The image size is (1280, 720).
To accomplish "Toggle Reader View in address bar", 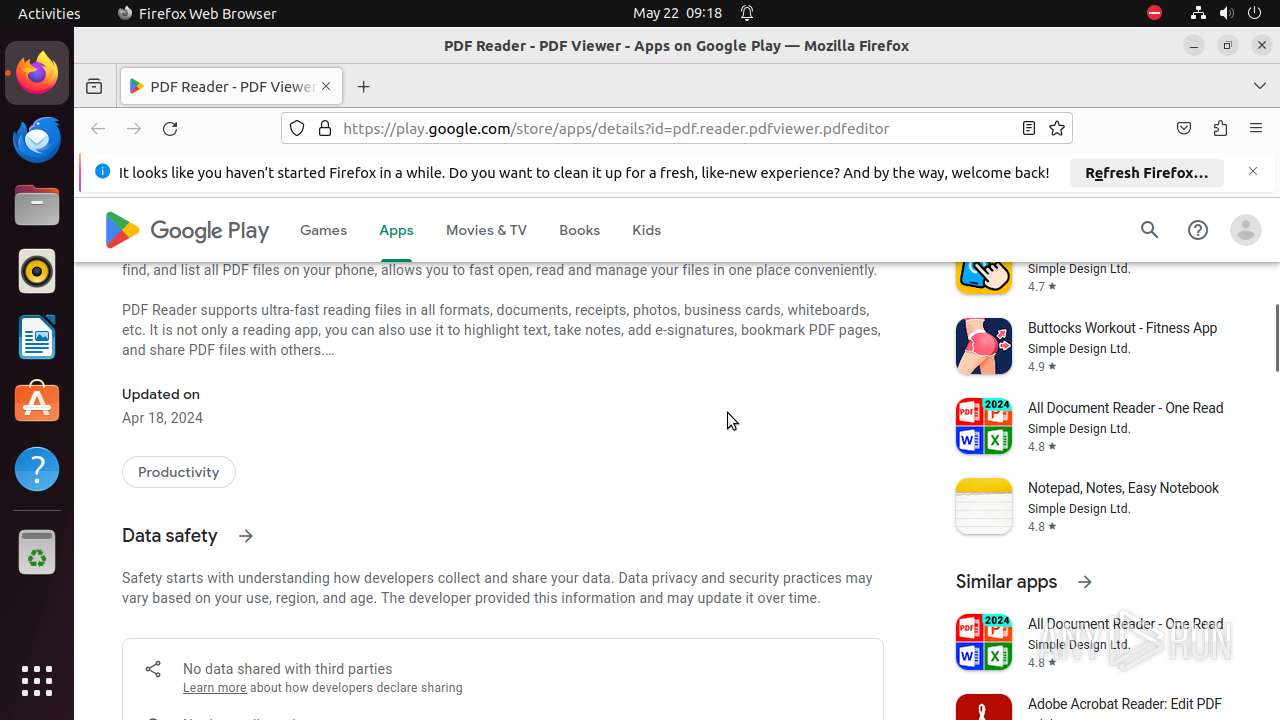I will tap(1028, 128).
